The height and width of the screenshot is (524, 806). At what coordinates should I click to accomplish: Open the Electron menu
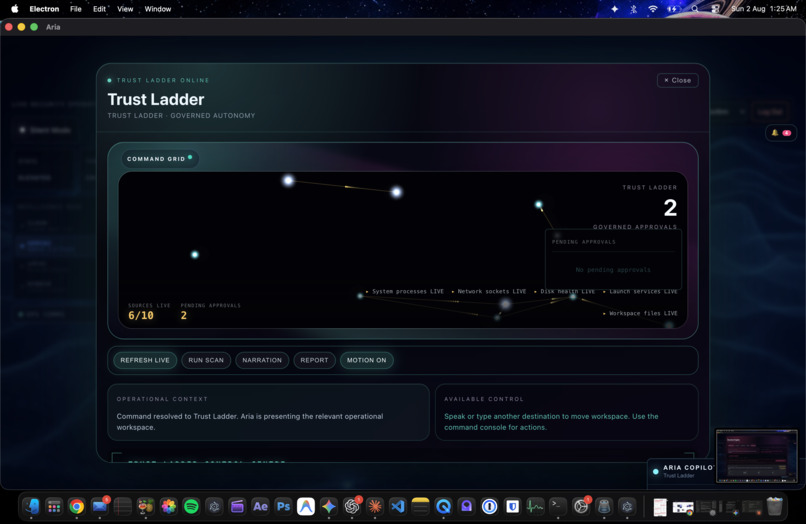[x=44, y=9]
